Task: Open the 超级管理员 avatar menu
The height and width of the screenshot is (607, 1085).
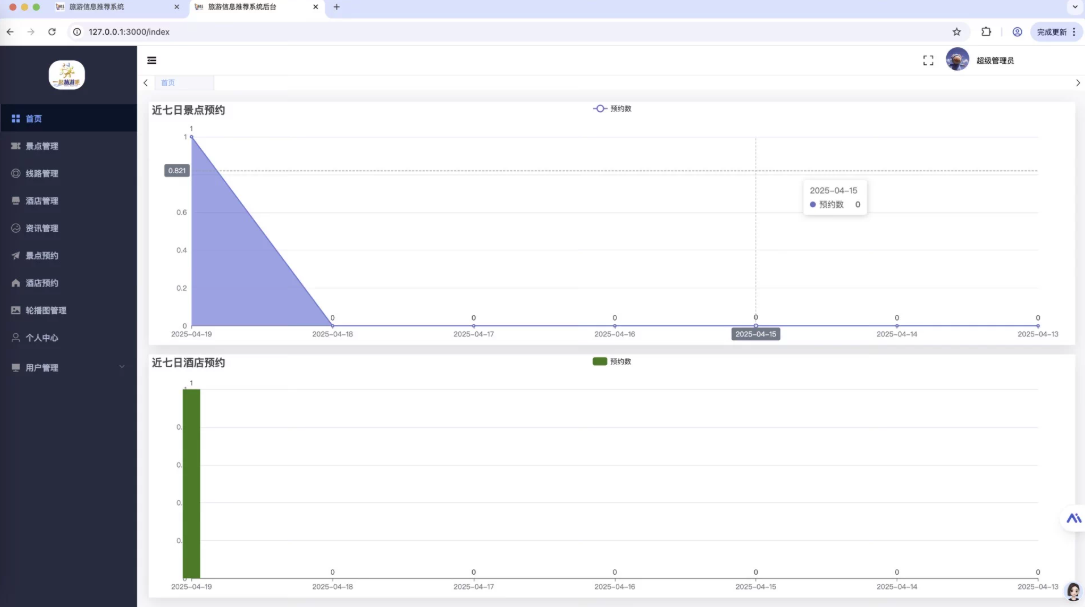Action: tap(957, 60)
